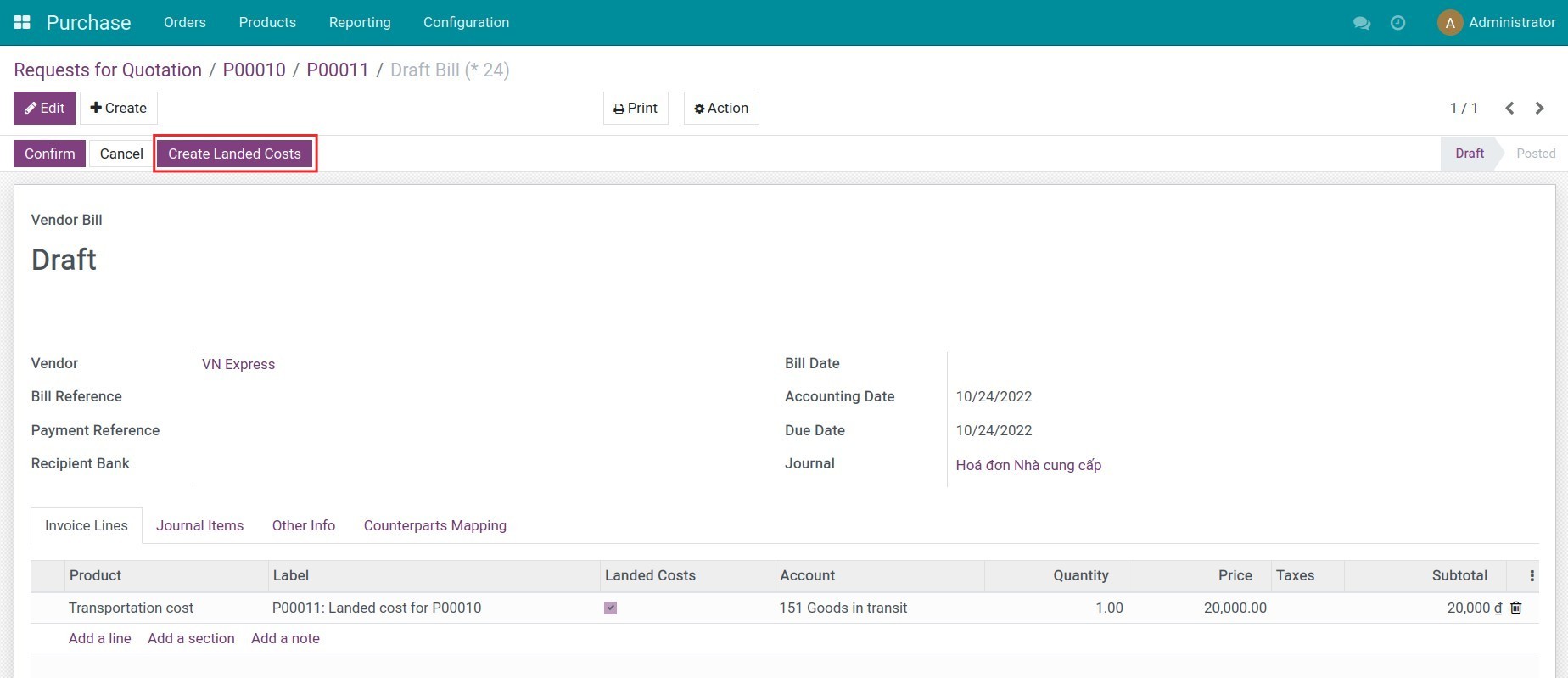Open the conversations chat icon
The height and width of the screenshot is (678, 1568).
tap(1362, 23)
